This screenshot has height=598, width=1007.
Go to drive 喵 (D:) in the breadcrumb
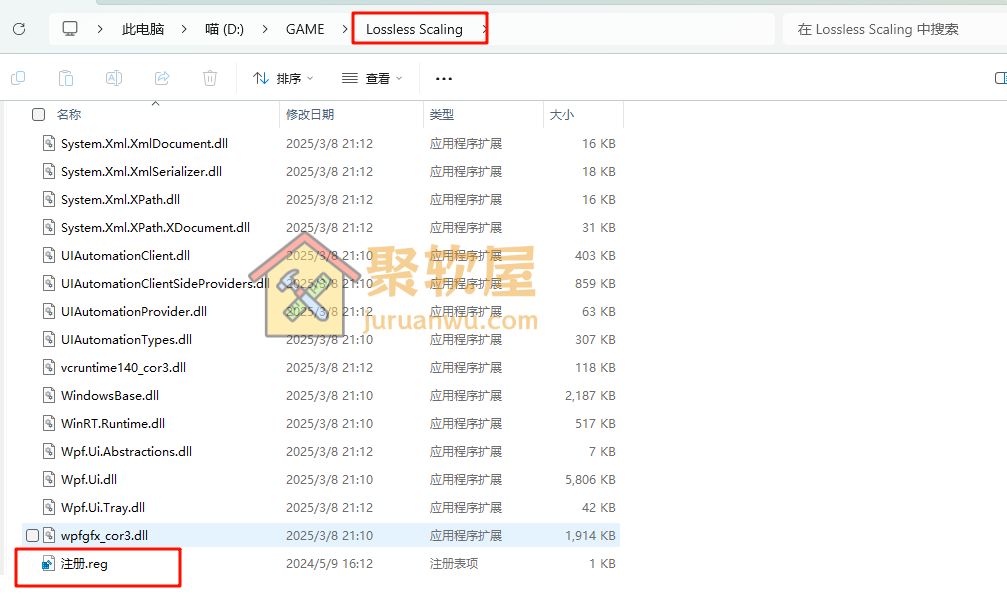pos(224,28)
